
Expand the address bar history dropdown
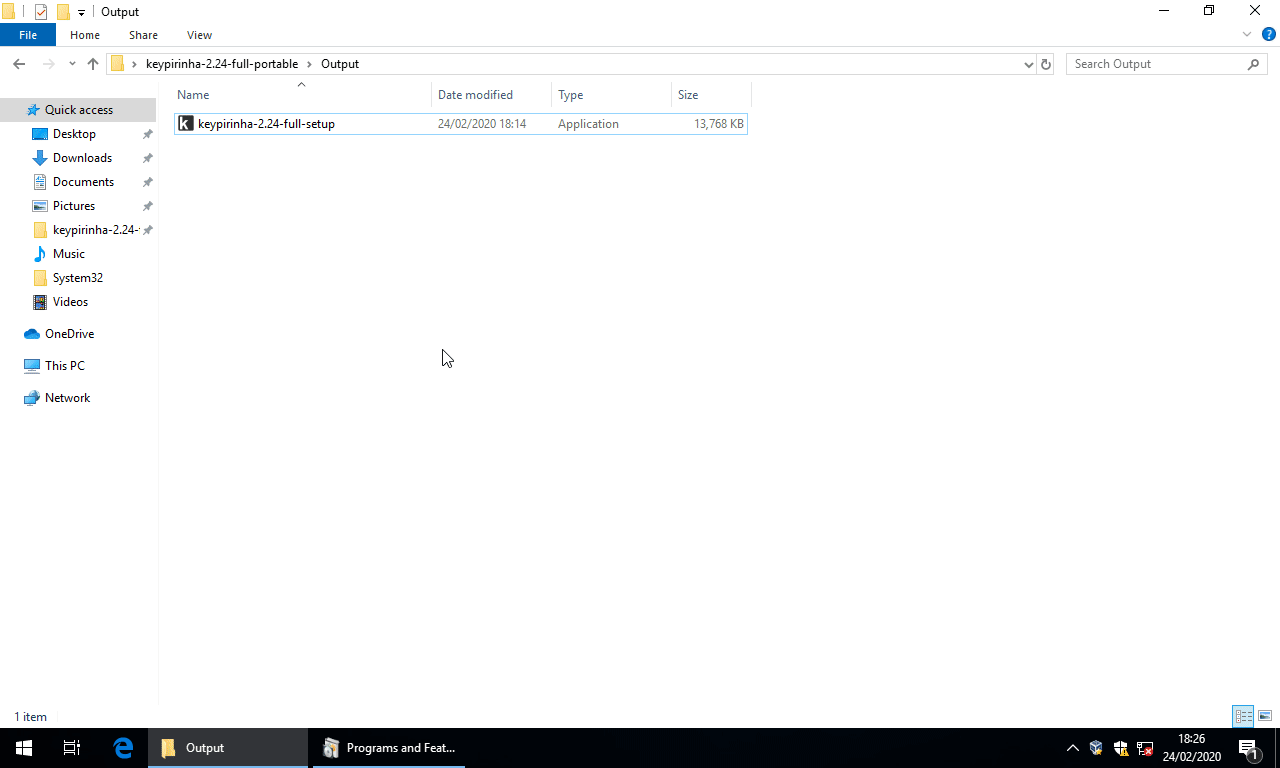point(1029,64)
